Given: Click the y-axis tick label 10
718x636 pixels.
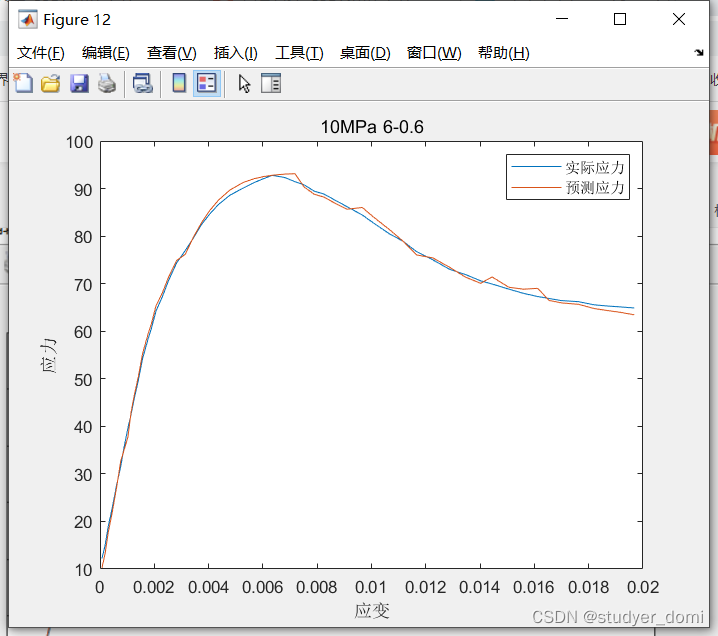Looking at the screenshot, I should click(x=83, y=570).
